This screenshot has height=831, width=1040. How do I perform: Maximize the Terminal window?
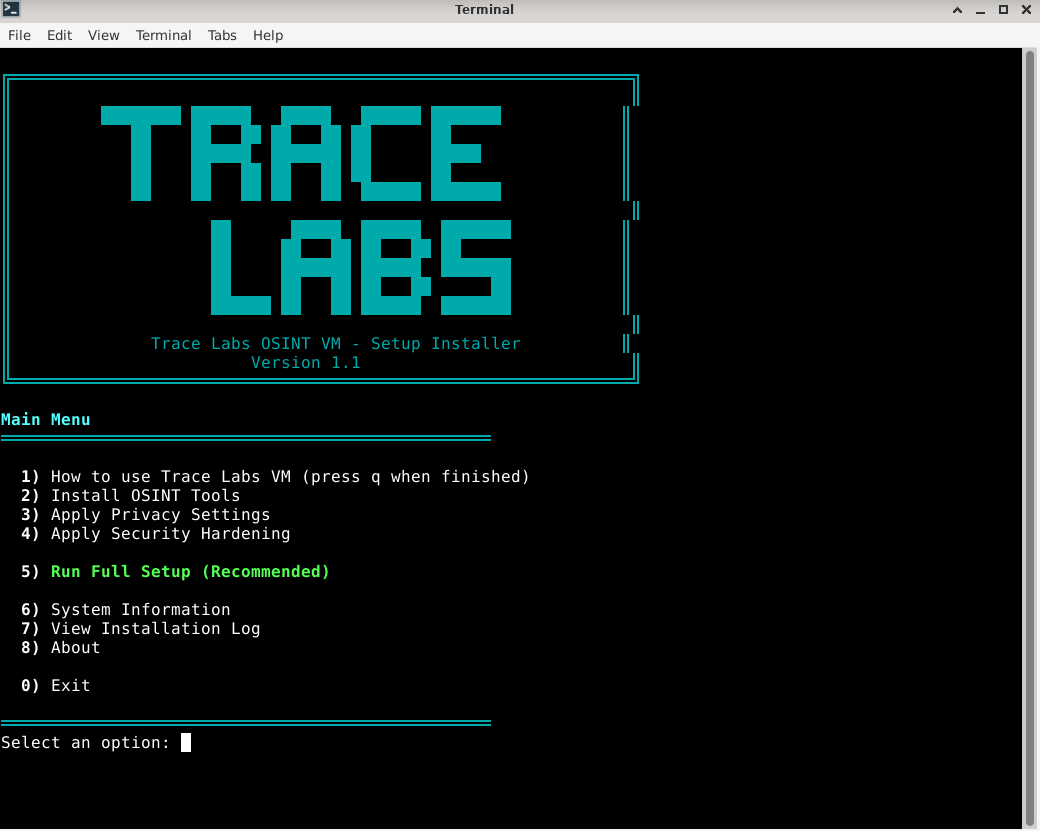[1003, 10]
